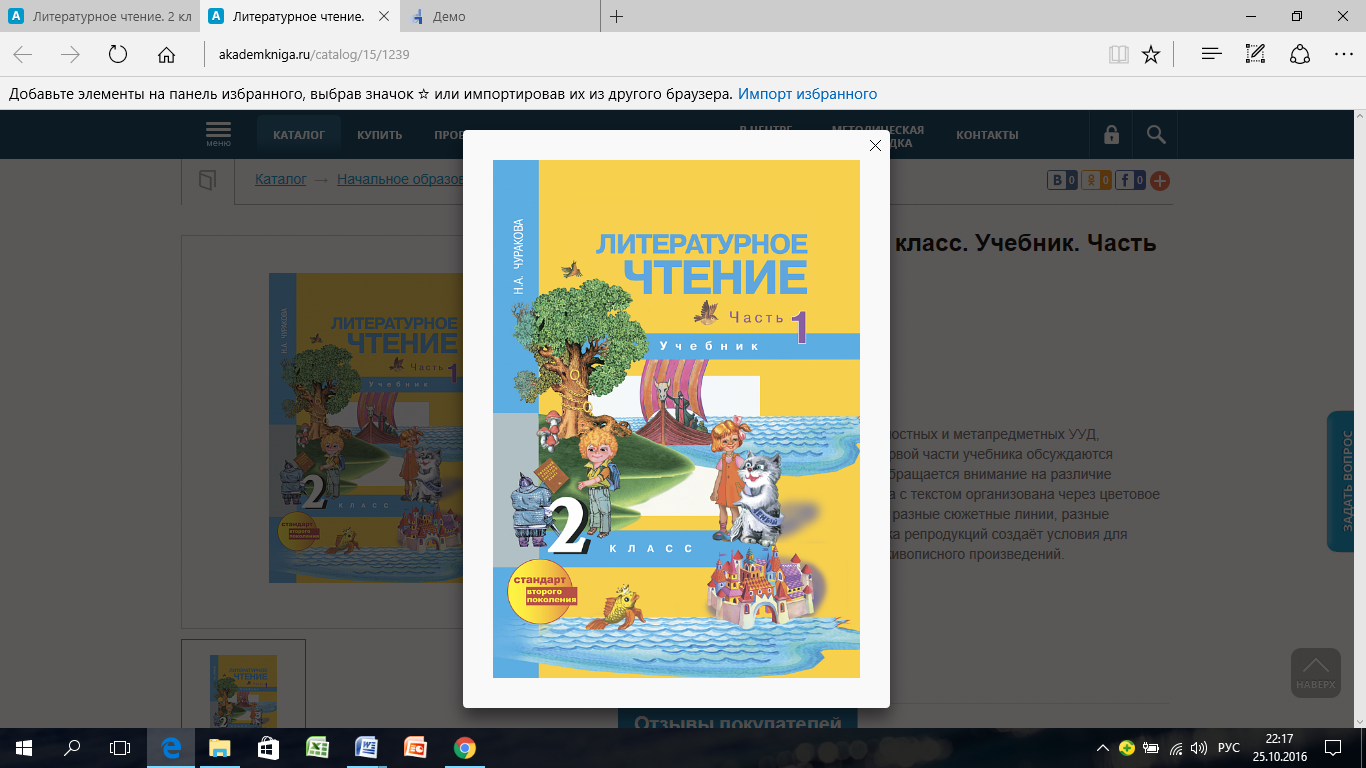
Task: Open Отзывы покупателей section
Action: click(x=737, y=721)
